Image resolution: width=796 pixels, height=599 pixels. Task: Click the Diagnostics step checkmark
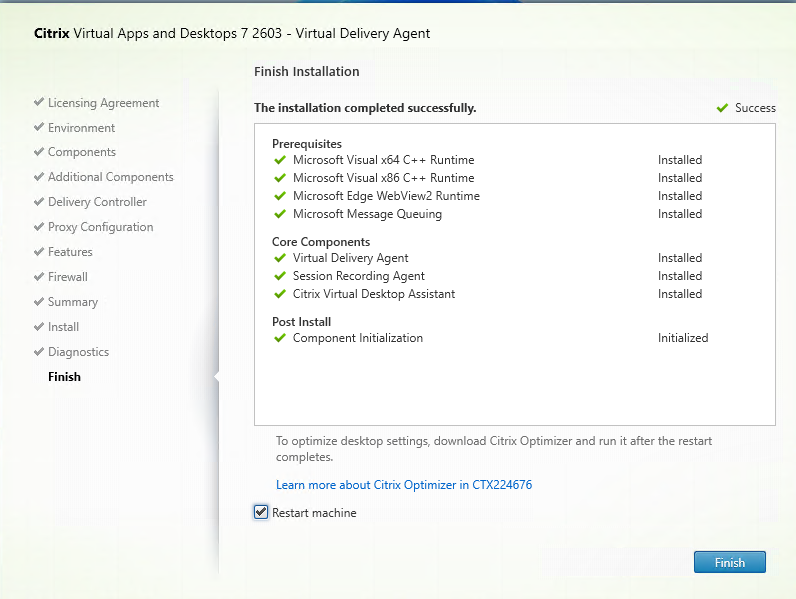pyautogui.click(x=39, y=351)
